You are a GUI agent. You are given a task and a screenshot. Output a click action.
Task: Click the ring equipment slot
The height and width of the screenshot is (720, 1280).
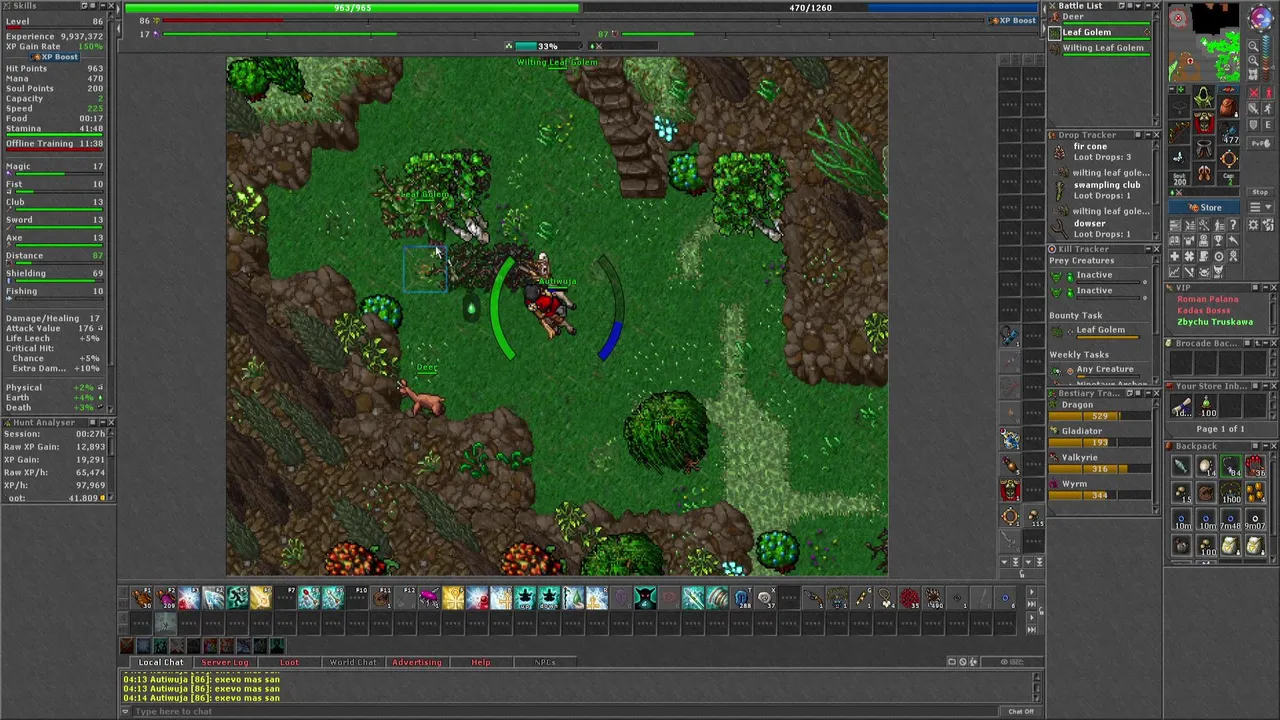click(1179, 157)
